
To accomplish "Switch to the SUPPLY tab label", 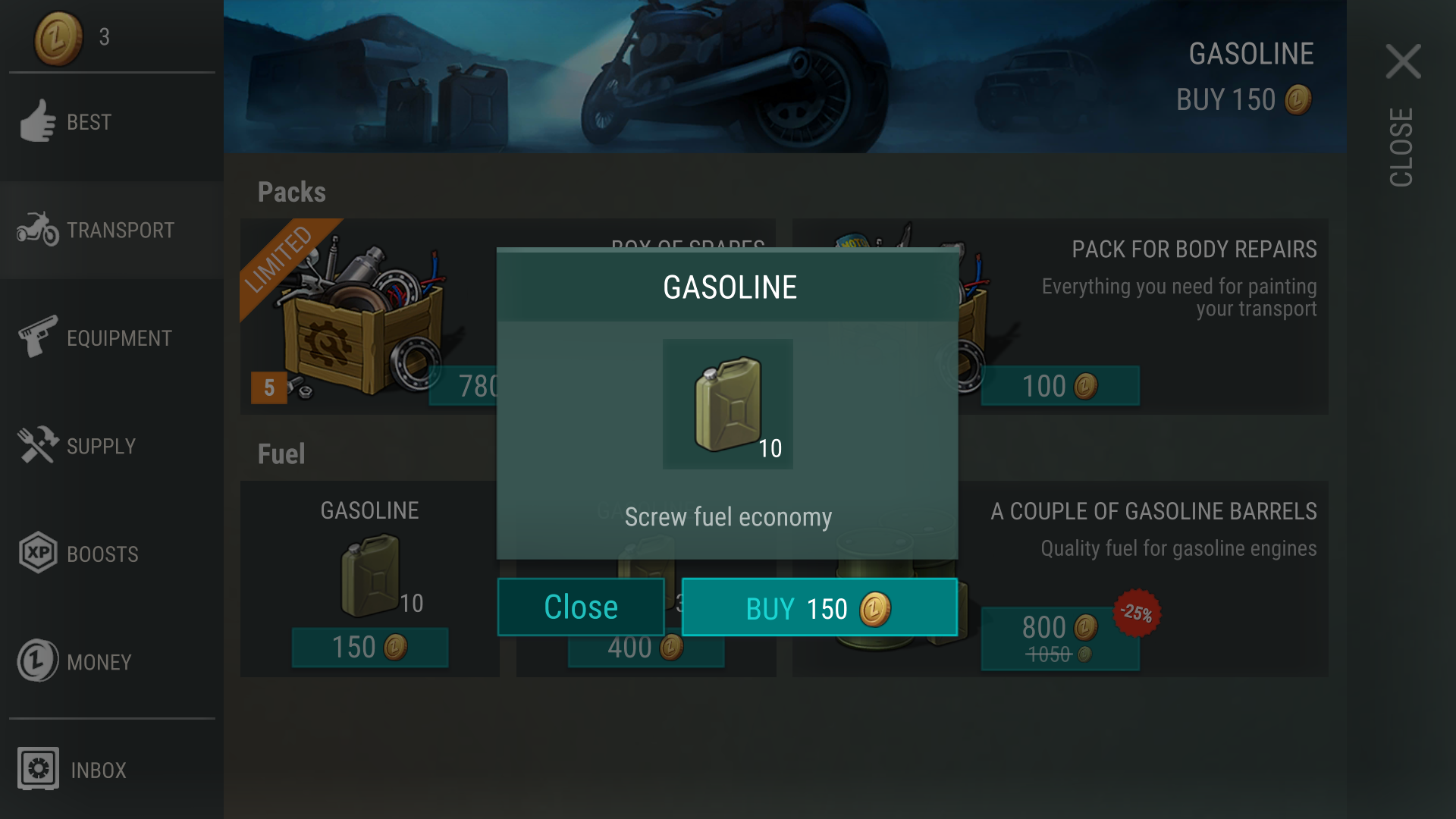I will [101, 446].
